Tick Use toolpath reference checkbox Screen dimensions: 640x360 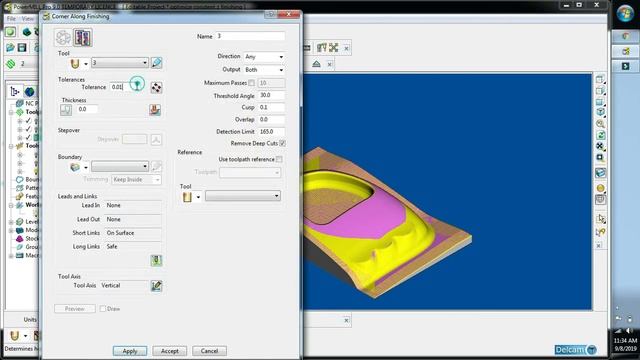click(279, 159)
